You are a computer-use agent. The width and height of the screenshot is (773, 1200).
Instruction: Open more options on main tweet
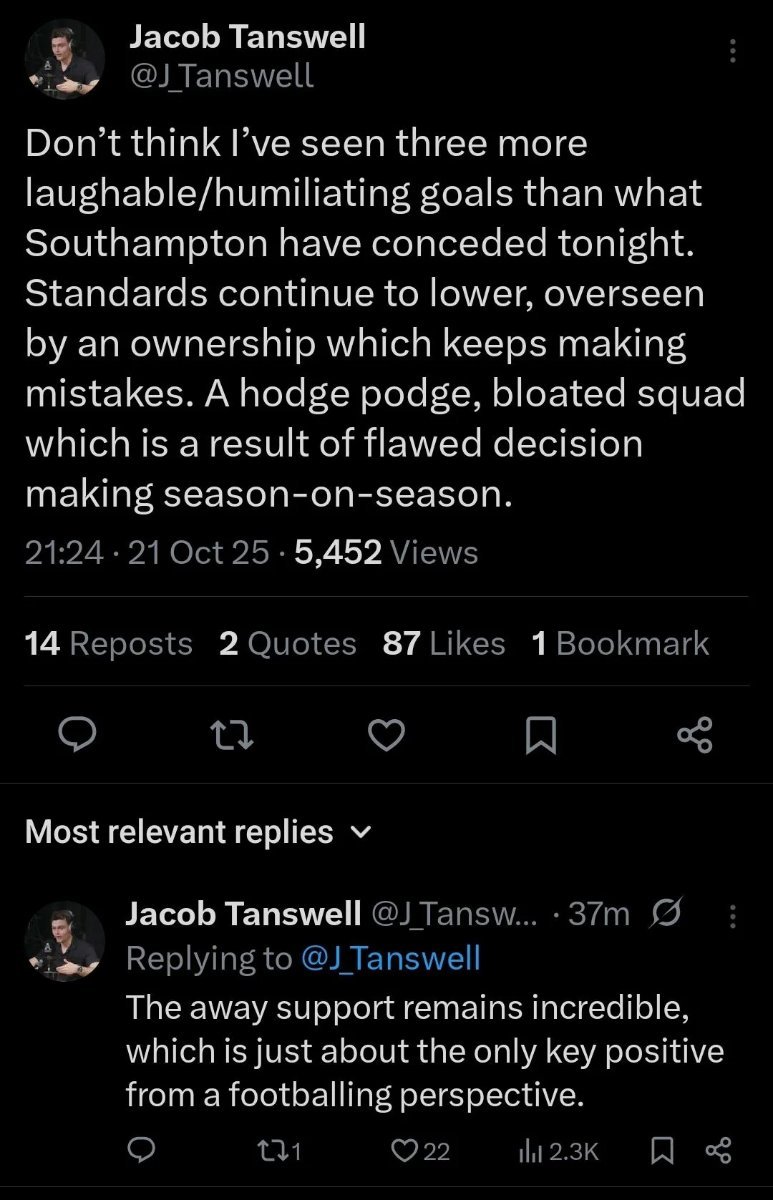pos(733,50)
